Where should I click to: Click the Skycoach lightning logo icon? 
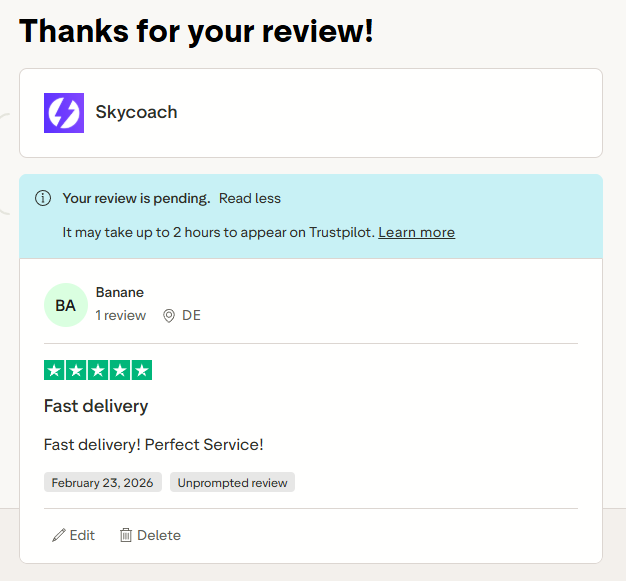click(x=64, y=113)
